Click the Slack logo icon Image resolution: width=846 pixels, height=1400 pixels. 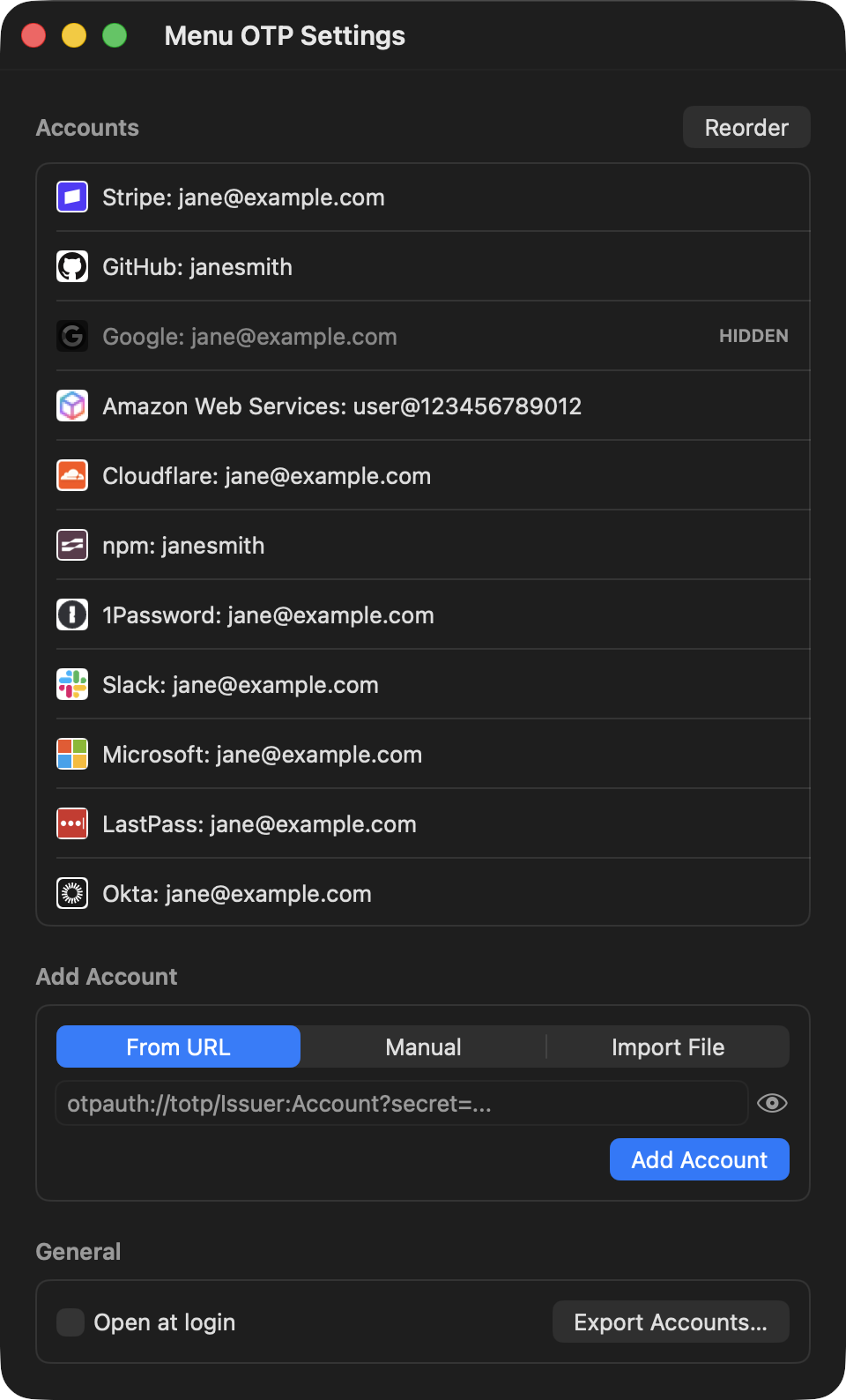coord(72,684)
